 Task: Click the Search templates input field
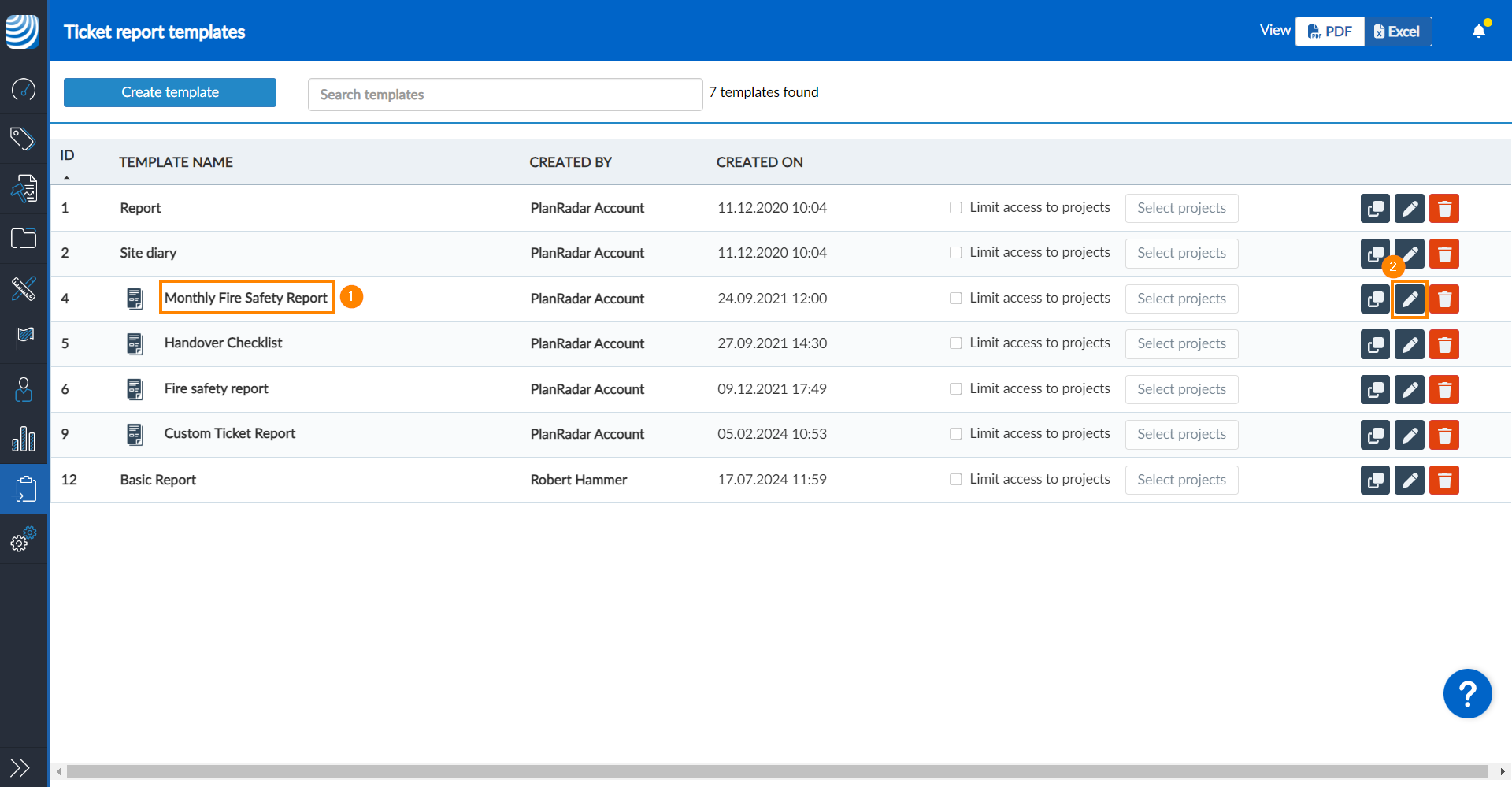[505, 95]
